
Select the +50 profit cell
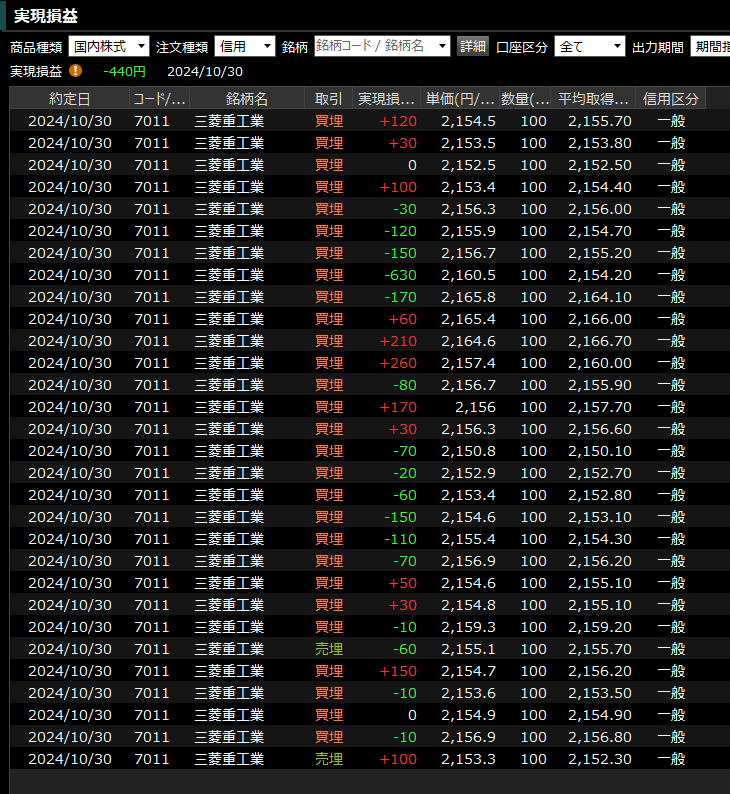[x=402, y=583]
